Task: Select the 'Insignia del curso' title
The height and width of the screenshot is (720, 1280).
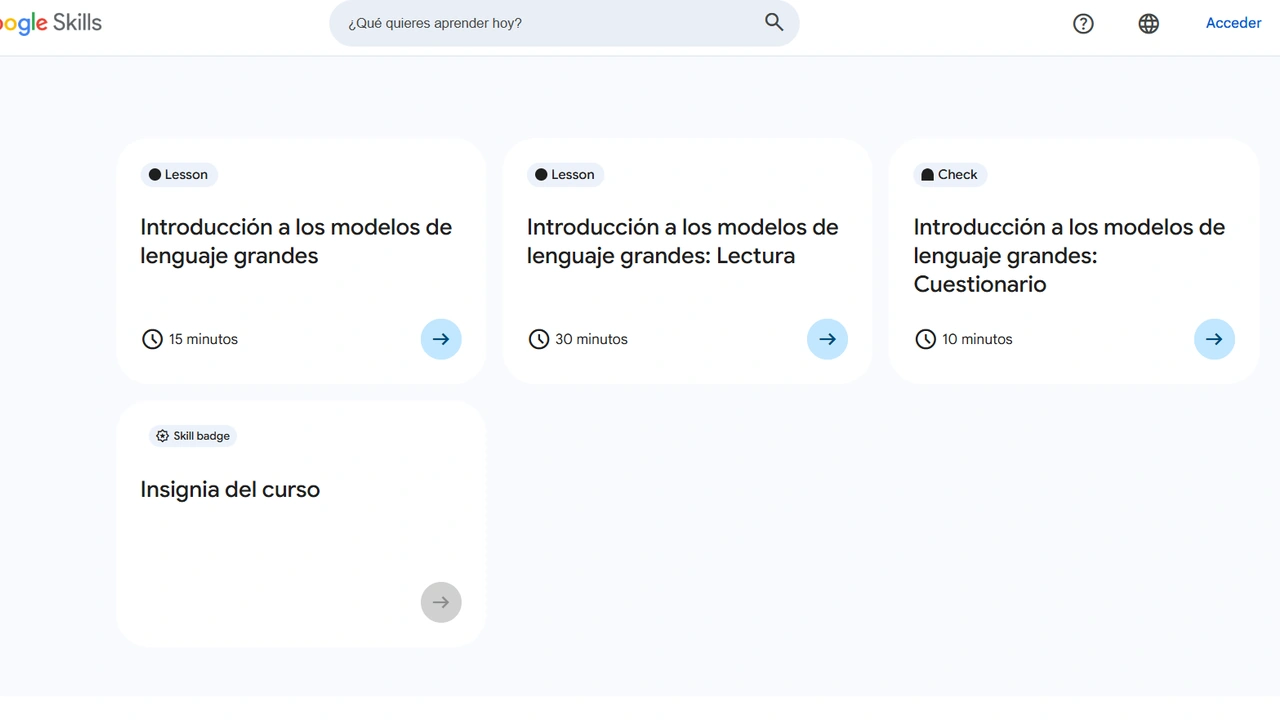Action: (x=230, y=489)
